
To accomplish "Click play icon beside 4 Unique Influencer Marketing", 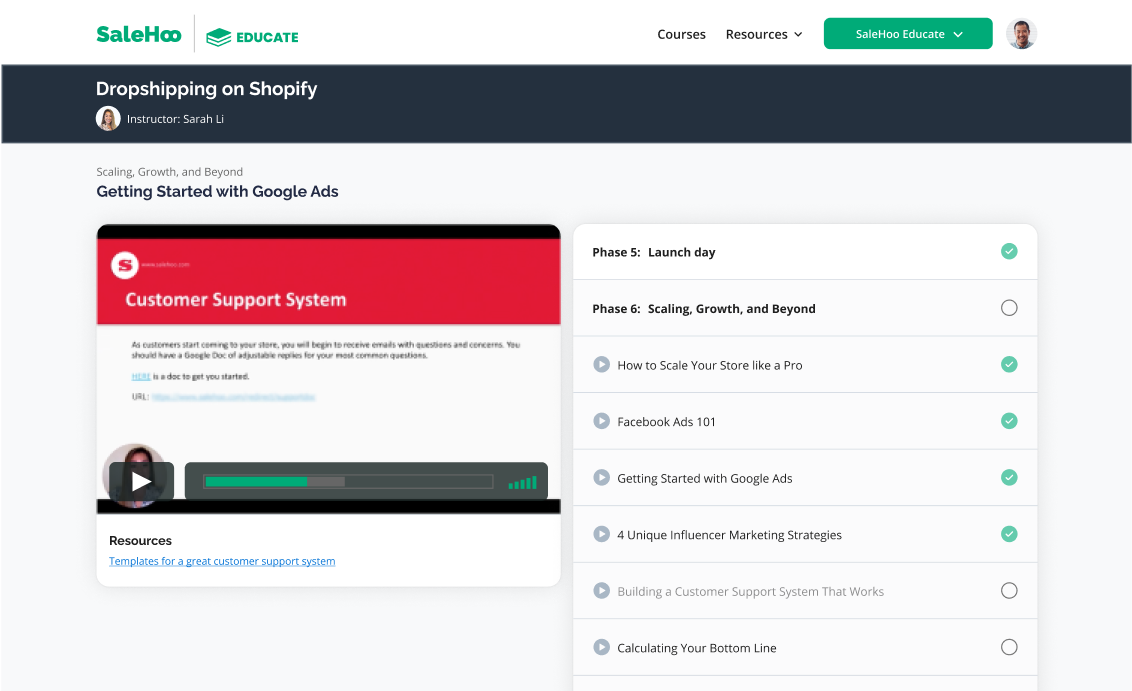I will (x=601, y=534).
